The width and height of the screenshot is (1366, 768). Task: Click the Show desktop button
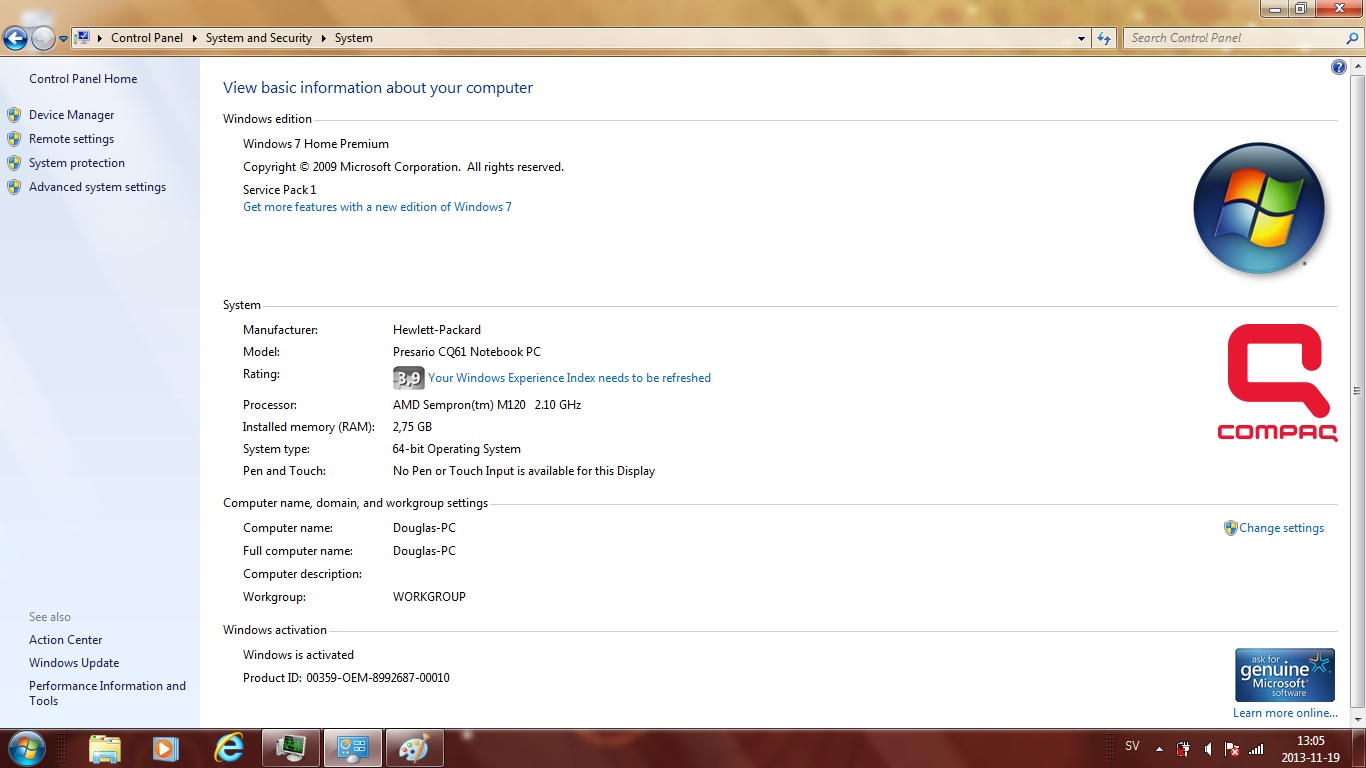pyautogui.click(x=1358, y=749)
